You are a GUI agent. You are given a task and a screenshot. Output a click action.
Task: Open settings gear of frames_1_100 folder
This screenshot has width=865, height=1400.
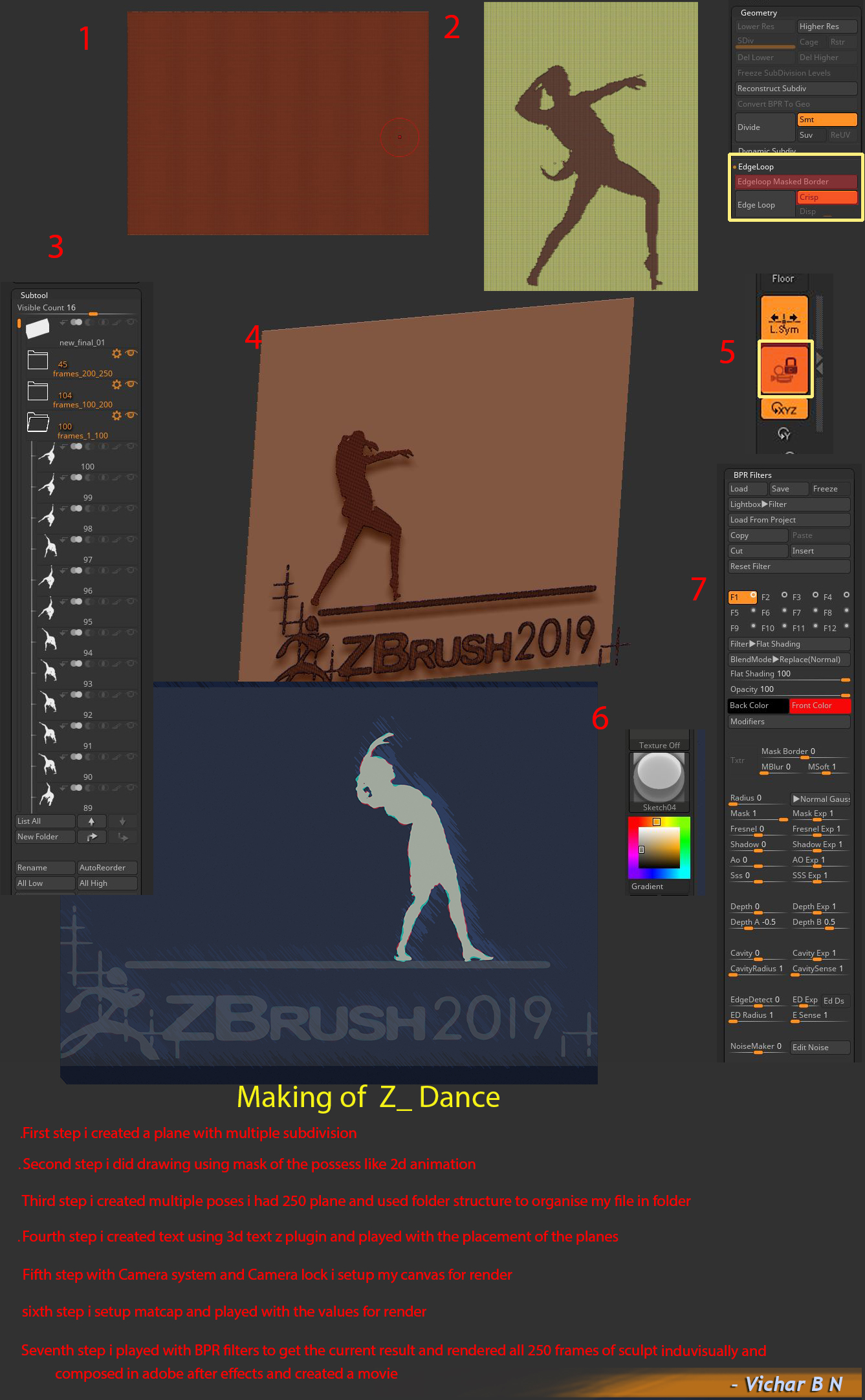coord(116,415)
